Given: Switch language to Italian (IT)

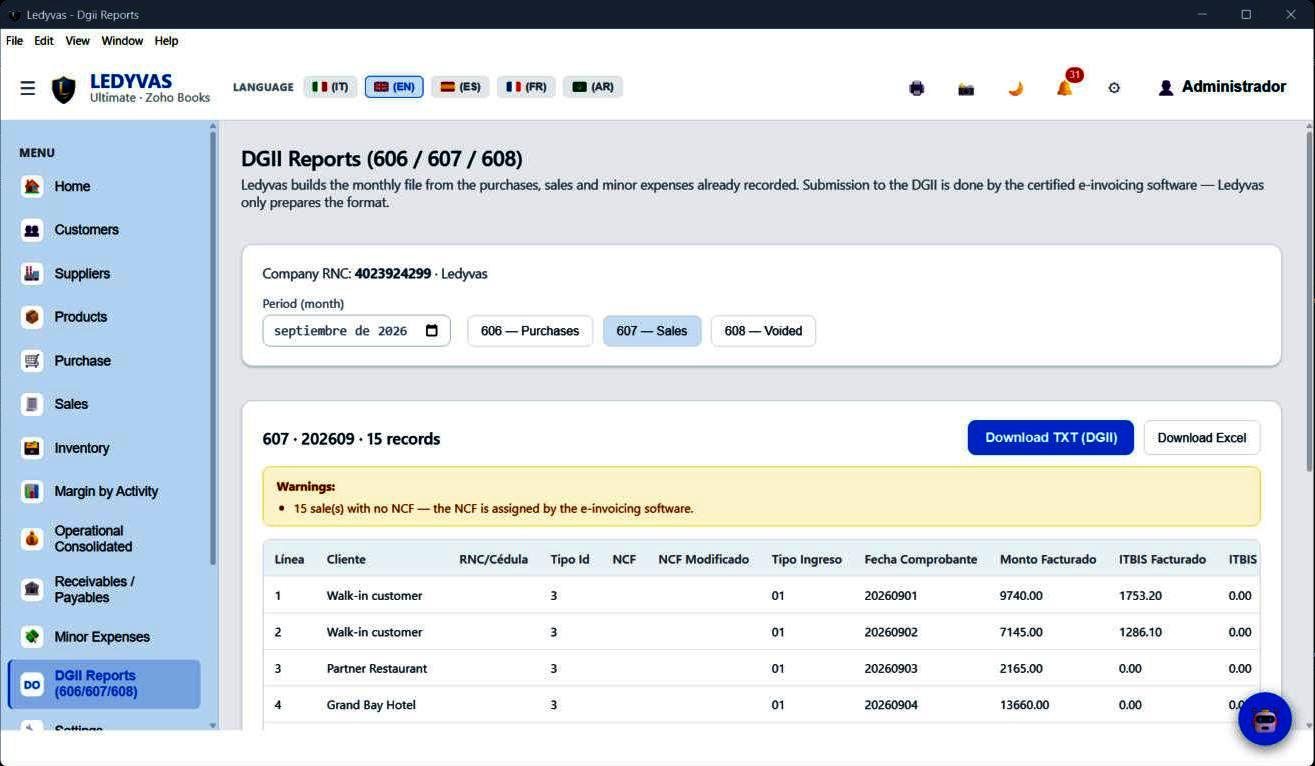Looking at the screenshot, I should (x=330, y=87).
